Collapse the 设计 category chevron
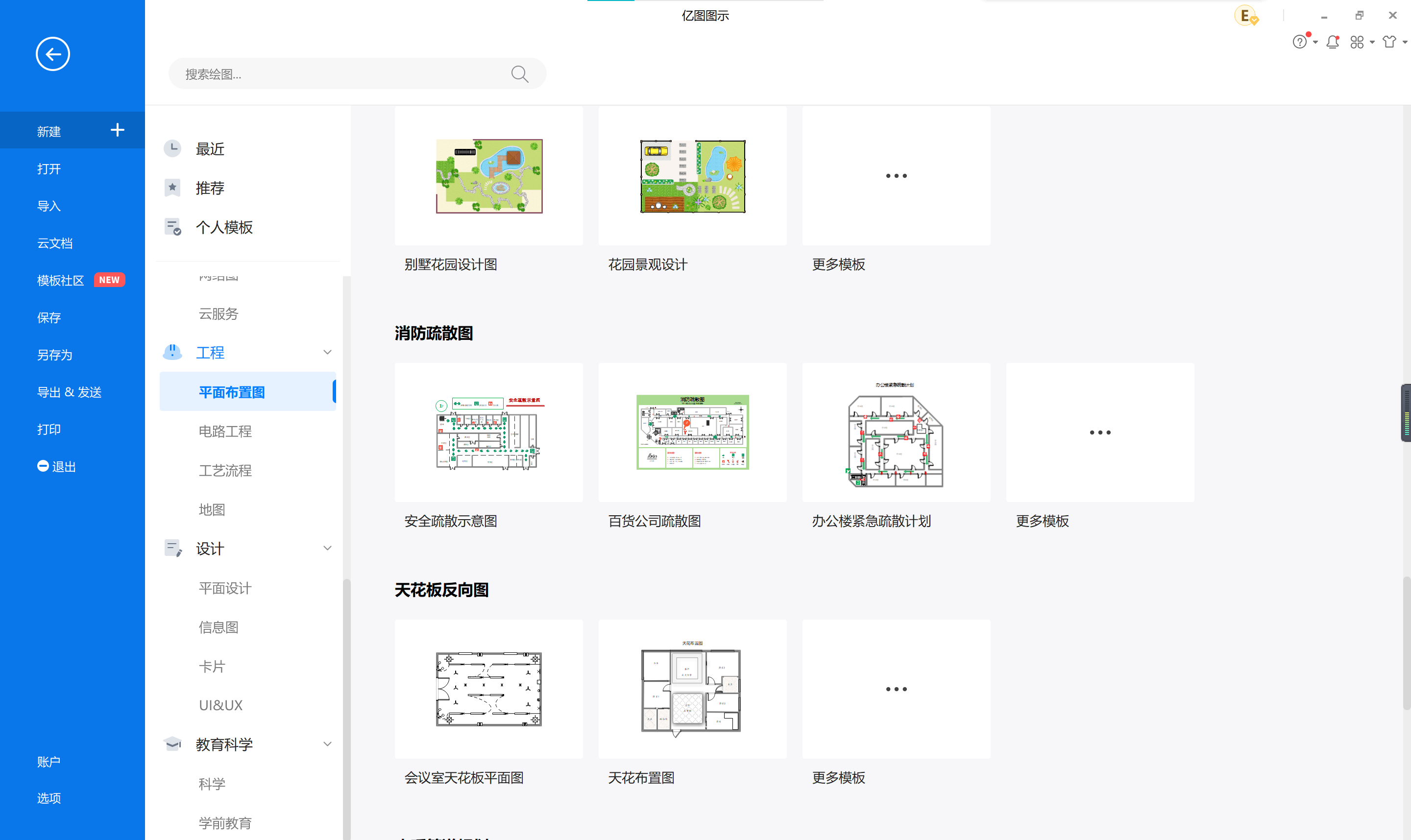The image size is (1411, 840). pos(327,548)
